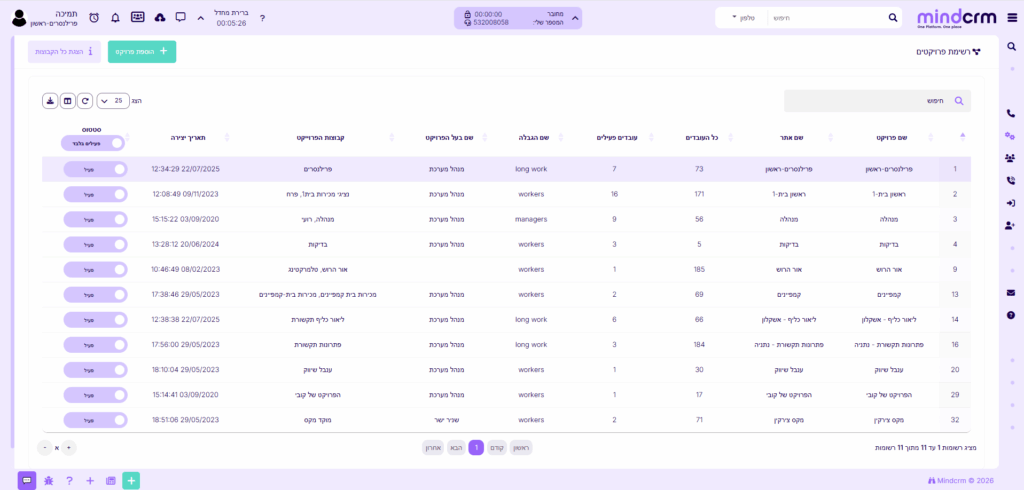The image size is (1024, 490).
Task: Toggle status for קמפיינים project
Action: (x=95, y=295)
